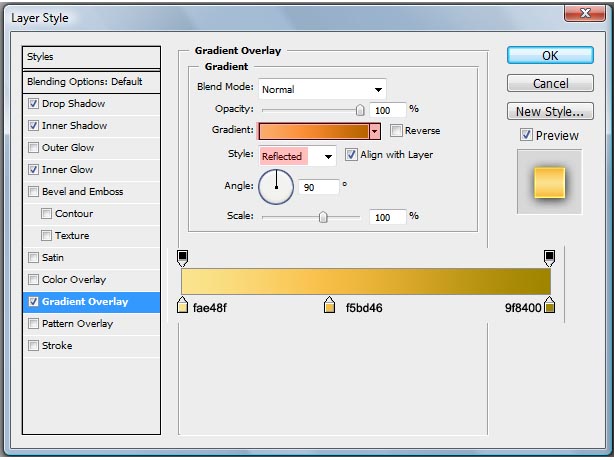Click the New Style... button

click(550, 111)
